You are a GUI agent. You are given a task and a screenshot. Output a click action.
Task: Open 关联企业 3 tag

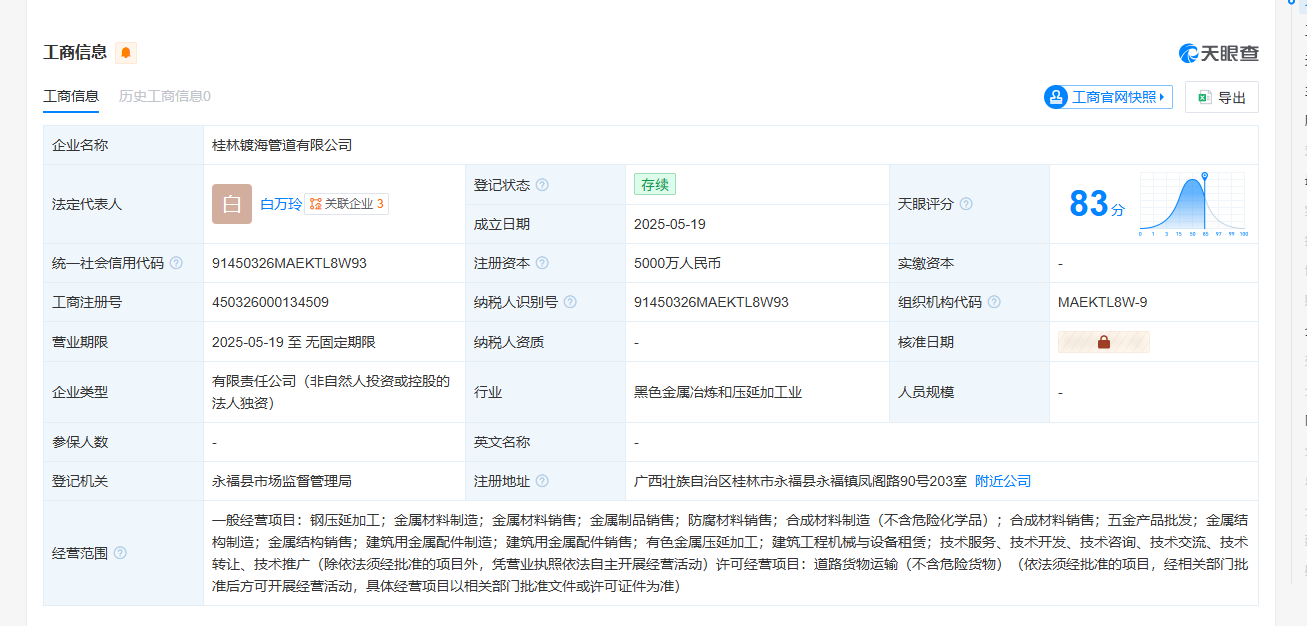coord(346,204)
